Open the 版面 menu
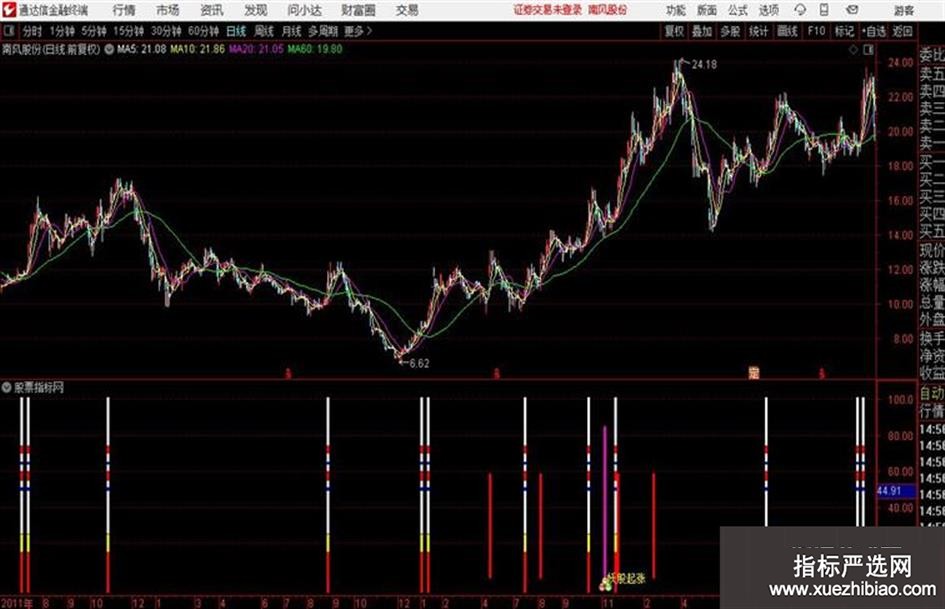Screen dimensions: 945x609 pos(707,10)
